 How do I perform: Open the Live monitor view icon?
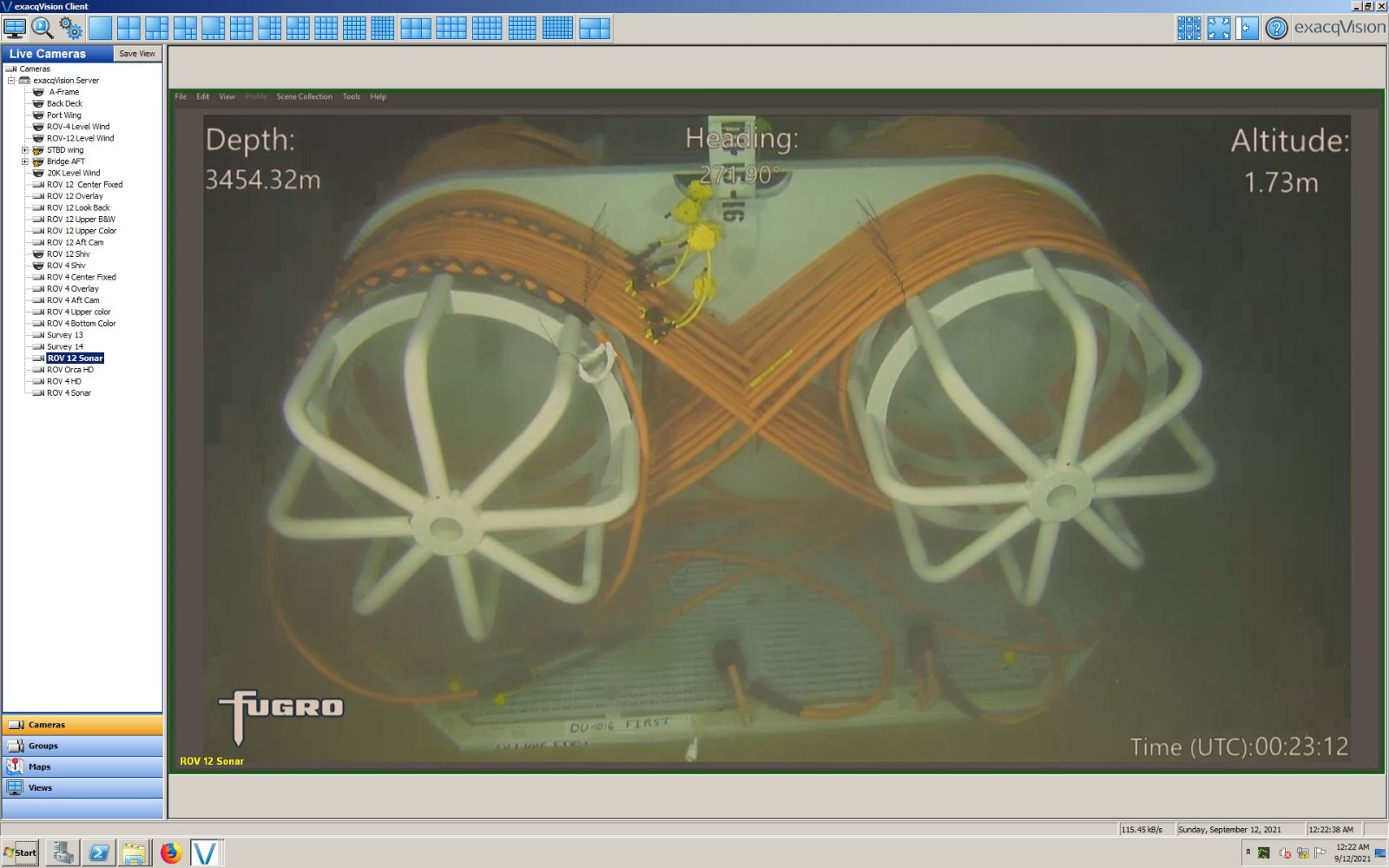pyautogui.click(x=15, y=29)
